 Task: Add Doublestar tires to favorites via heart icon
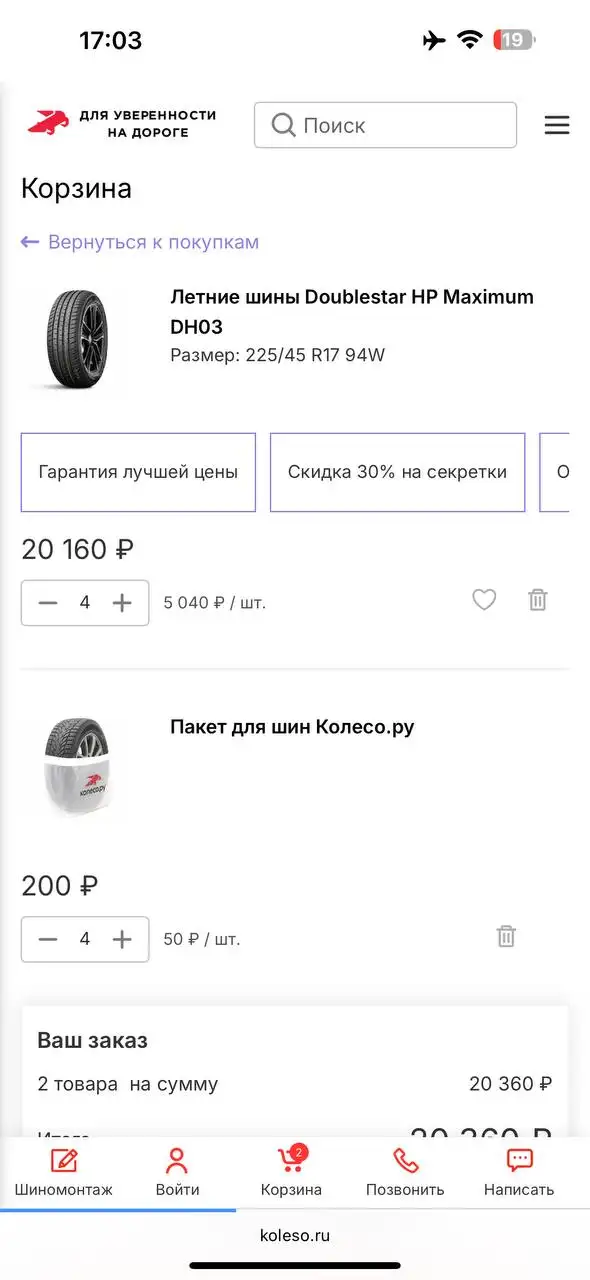(x=484, y=600)
